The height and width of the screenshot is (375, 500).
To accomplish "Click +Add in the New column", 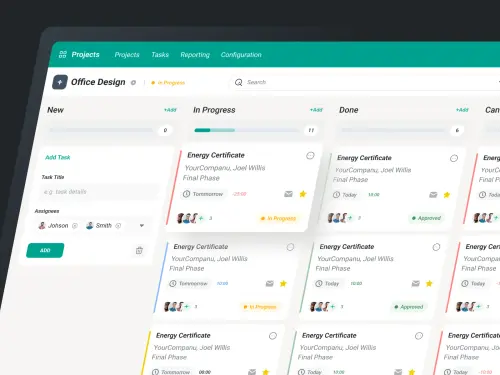I will pos(170,110).
